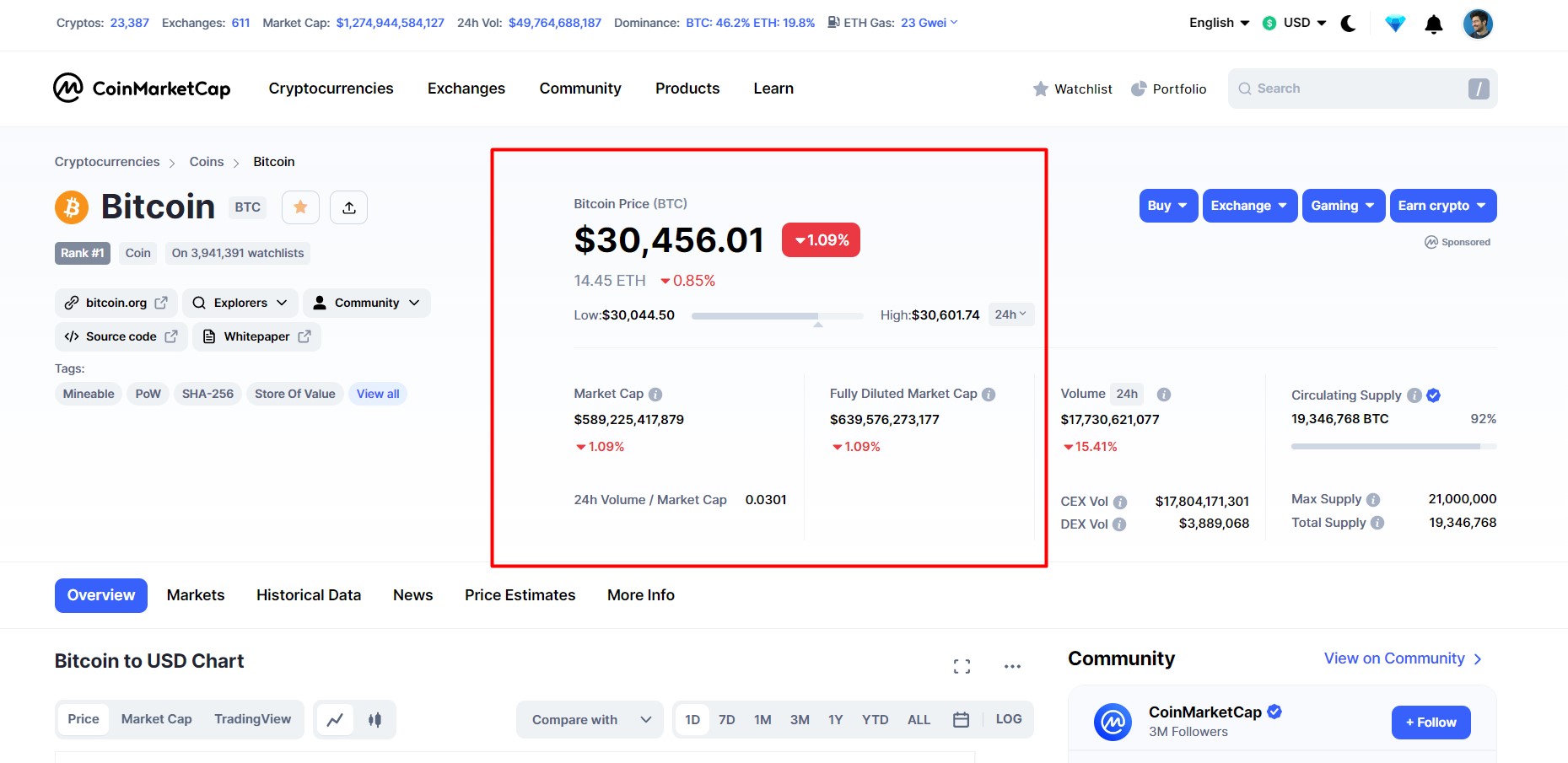The height and width of the screenshot is (763, 1568).
Task: Select 1D chart range
Action: (692, 720)
